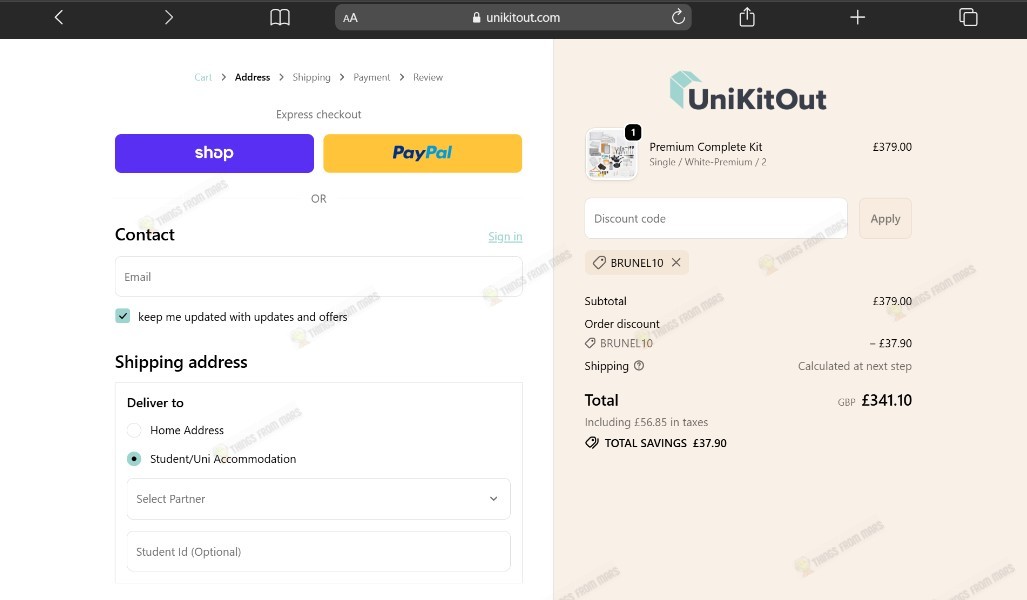Apply the discount code button
Viewport: 1027px width, 600px height.
click(885, 218)
